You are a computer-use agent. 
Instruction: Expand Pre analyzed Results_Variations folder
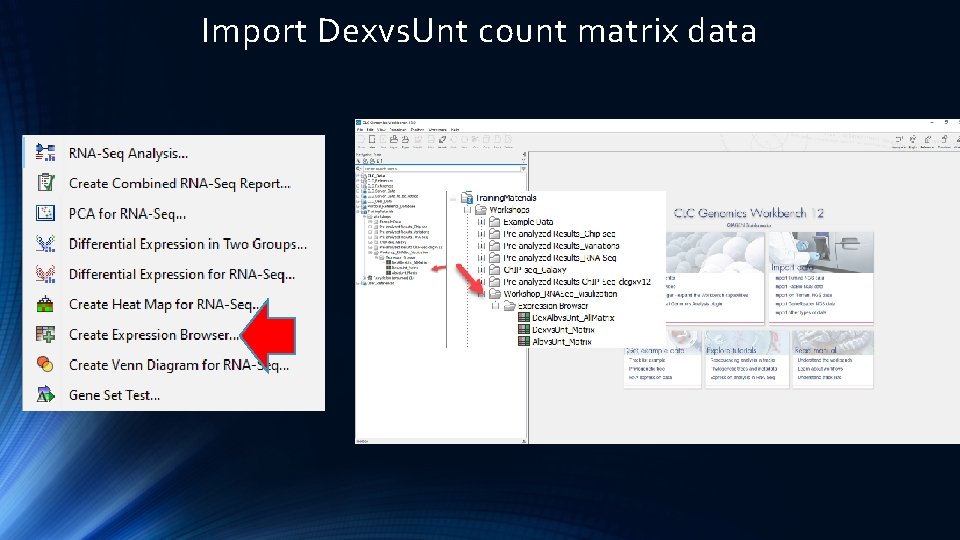(x=481, y=246)
